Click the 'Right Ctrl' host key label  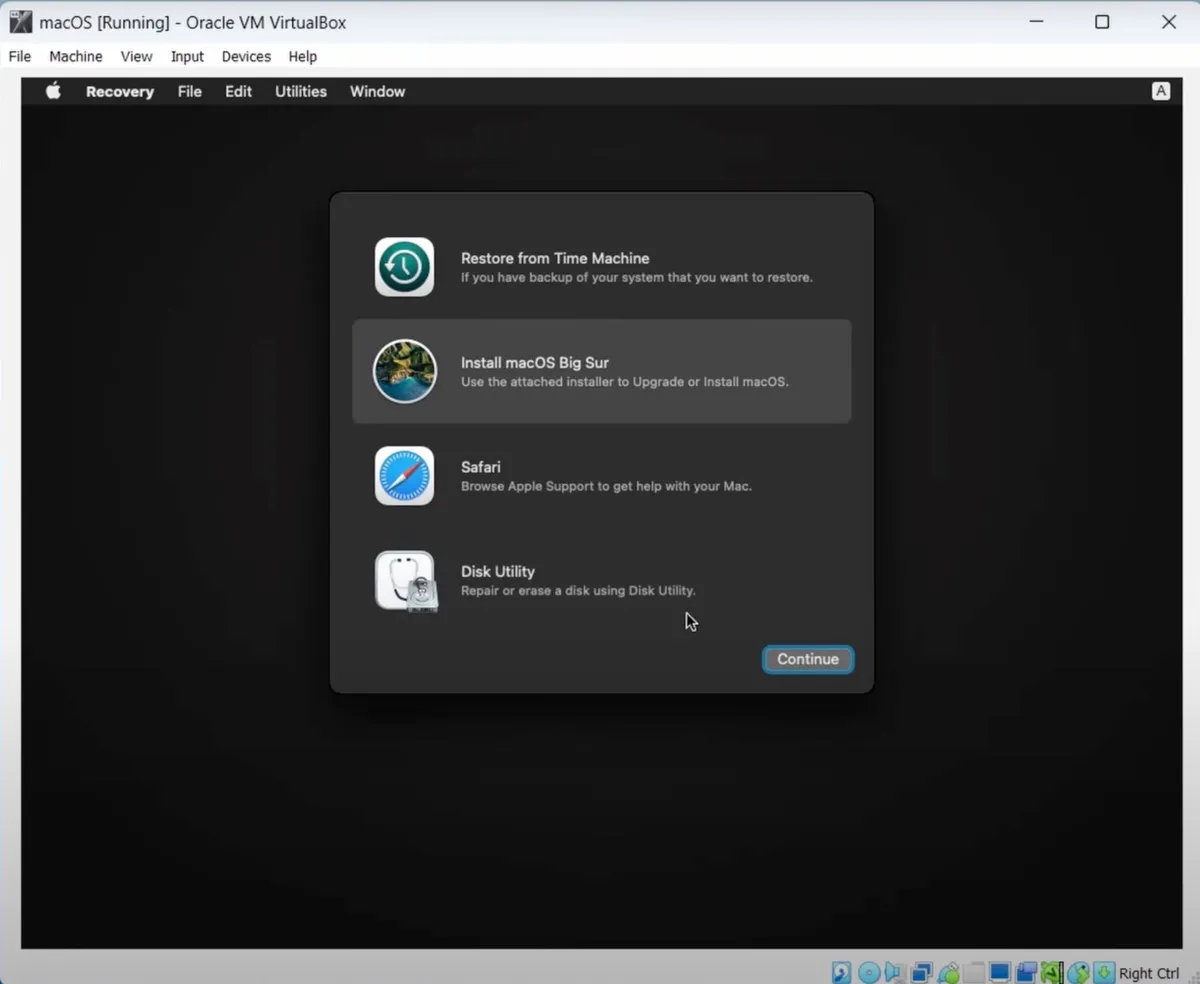1149,973
